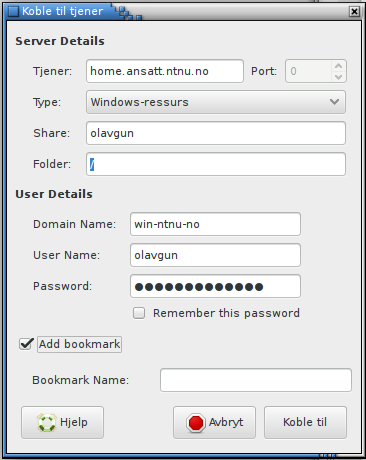Image resolution: width=366 pixels, height=460 pixels.
Task: Focus the Password entry field
Action: (x=215, y=286)
